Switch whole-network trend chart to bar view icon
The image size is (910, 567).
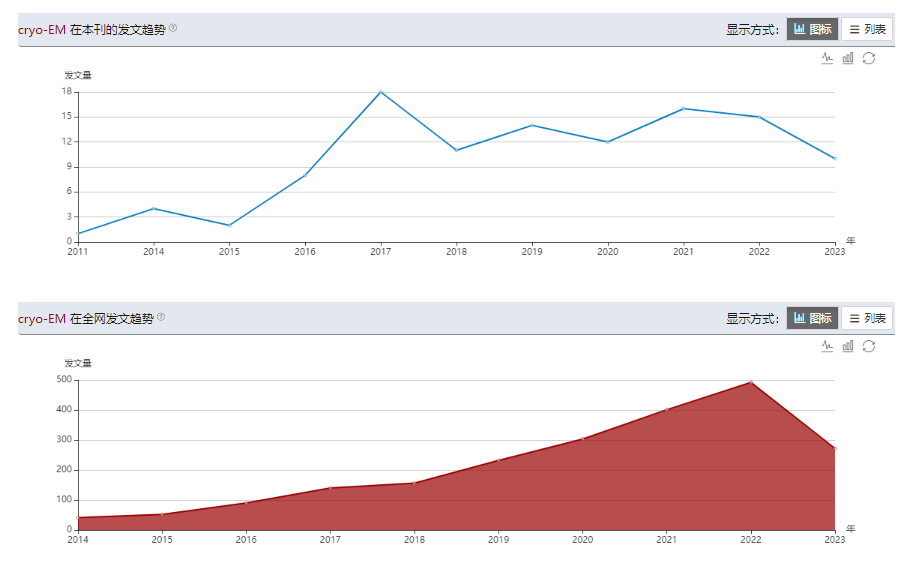coord(848,346)
